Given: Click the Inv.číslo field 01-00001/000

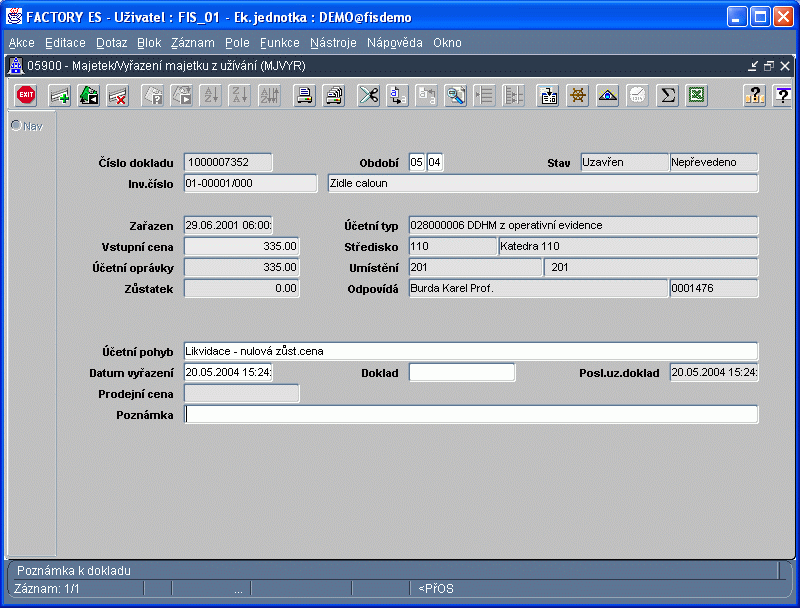Looking at the screenshot, I should pos(251,183).
